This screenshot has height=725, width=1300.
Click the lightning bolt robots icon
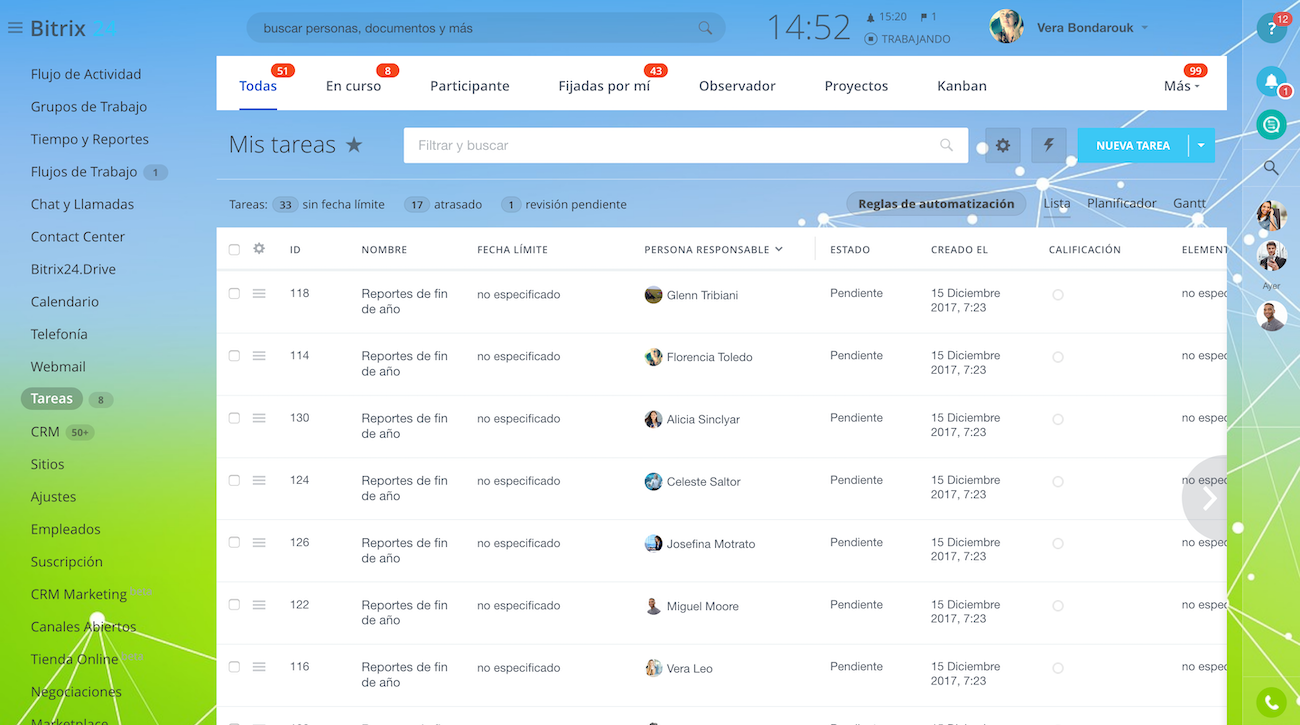[x=1049, y=146]
